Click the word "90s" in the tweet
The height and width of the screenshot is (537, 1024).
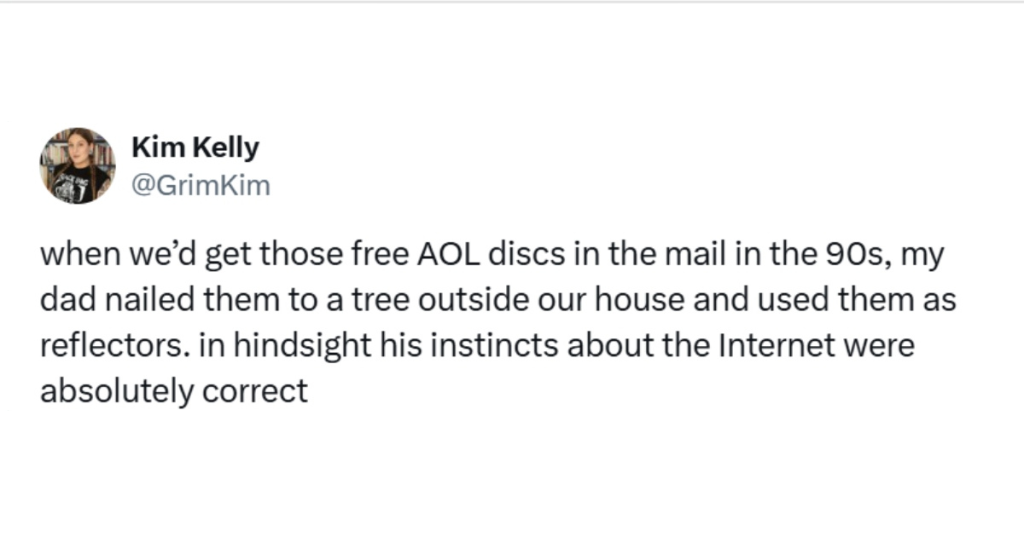coord(865,255)
